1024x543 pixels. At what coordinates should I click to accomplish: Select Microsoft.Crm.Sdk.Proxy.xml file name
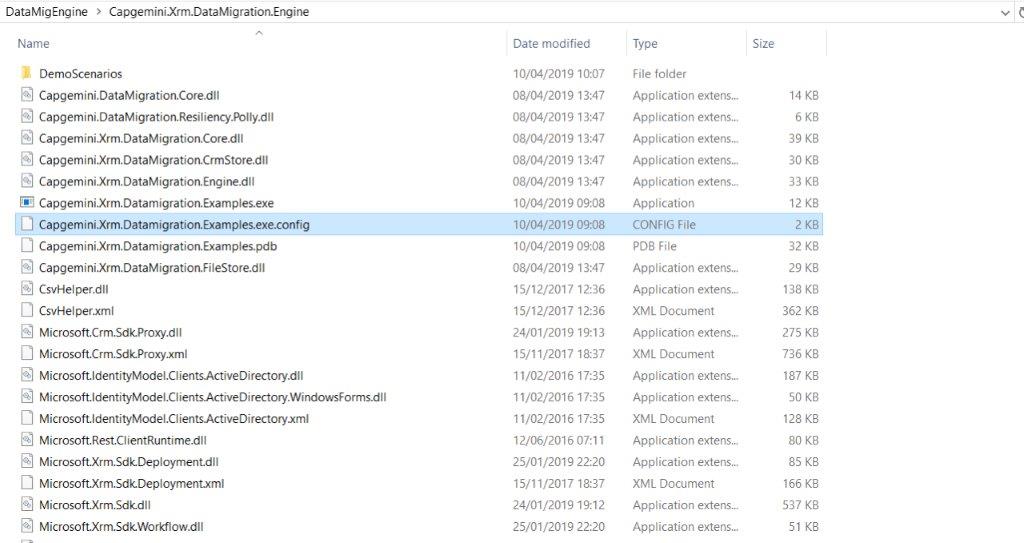pos(113,354)
